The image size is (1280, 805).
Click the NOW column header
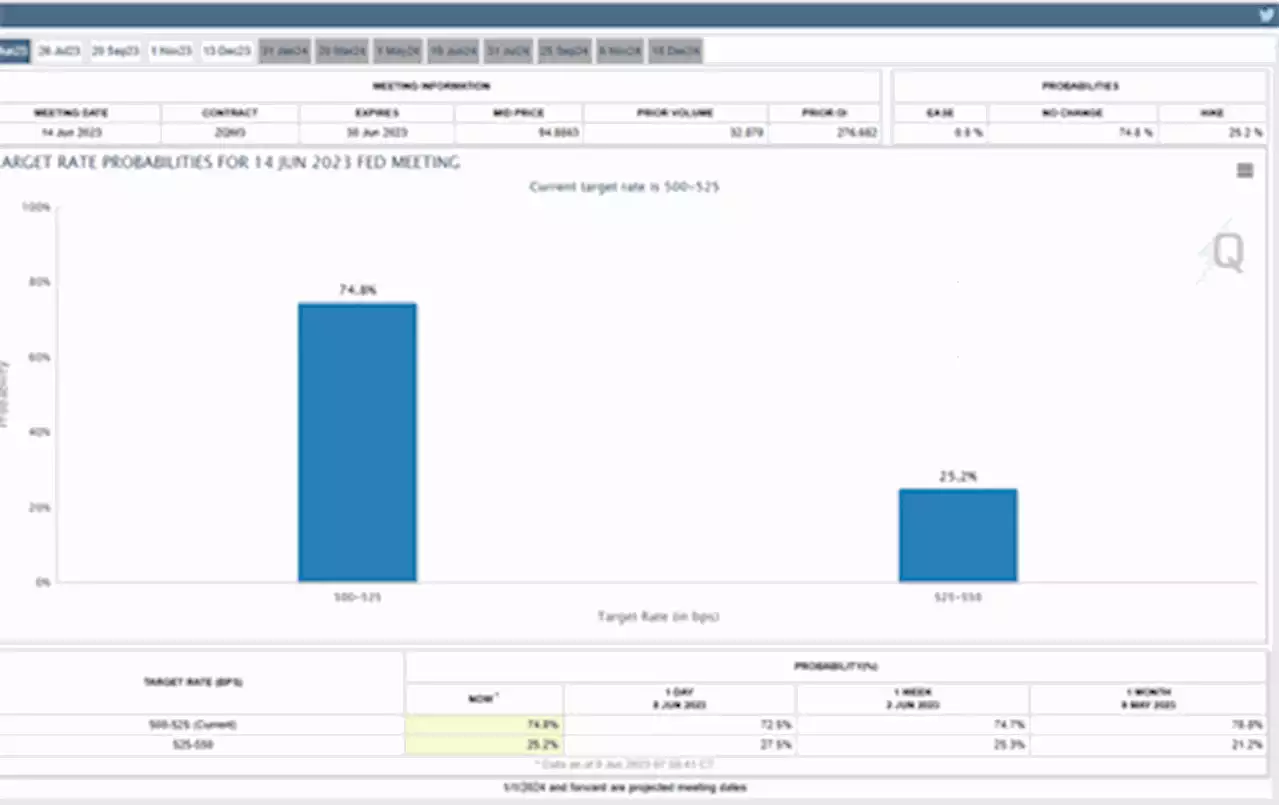click(484, 699)
